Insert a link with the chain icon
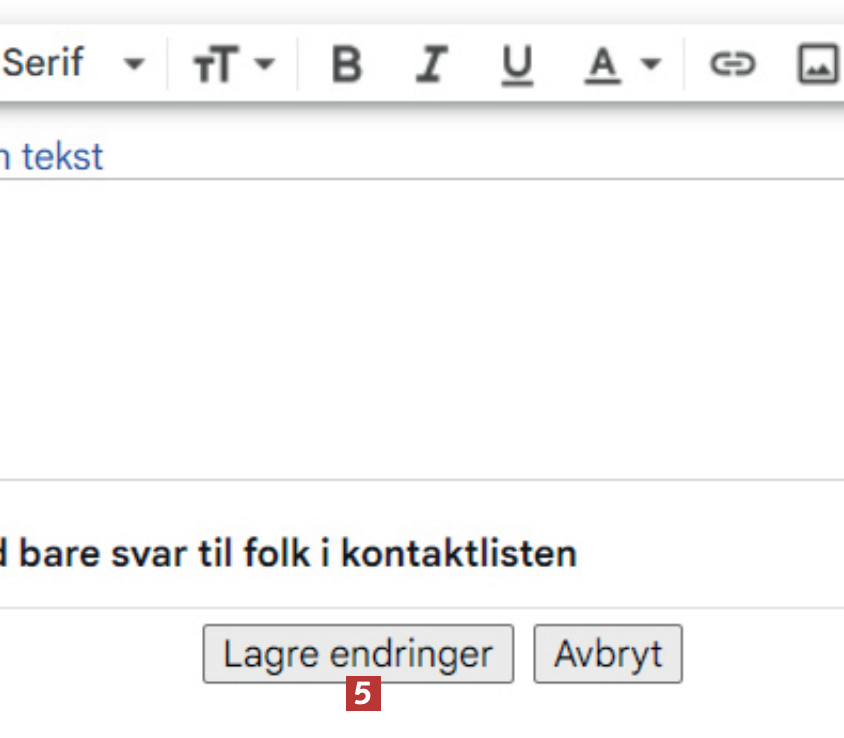 732,66
